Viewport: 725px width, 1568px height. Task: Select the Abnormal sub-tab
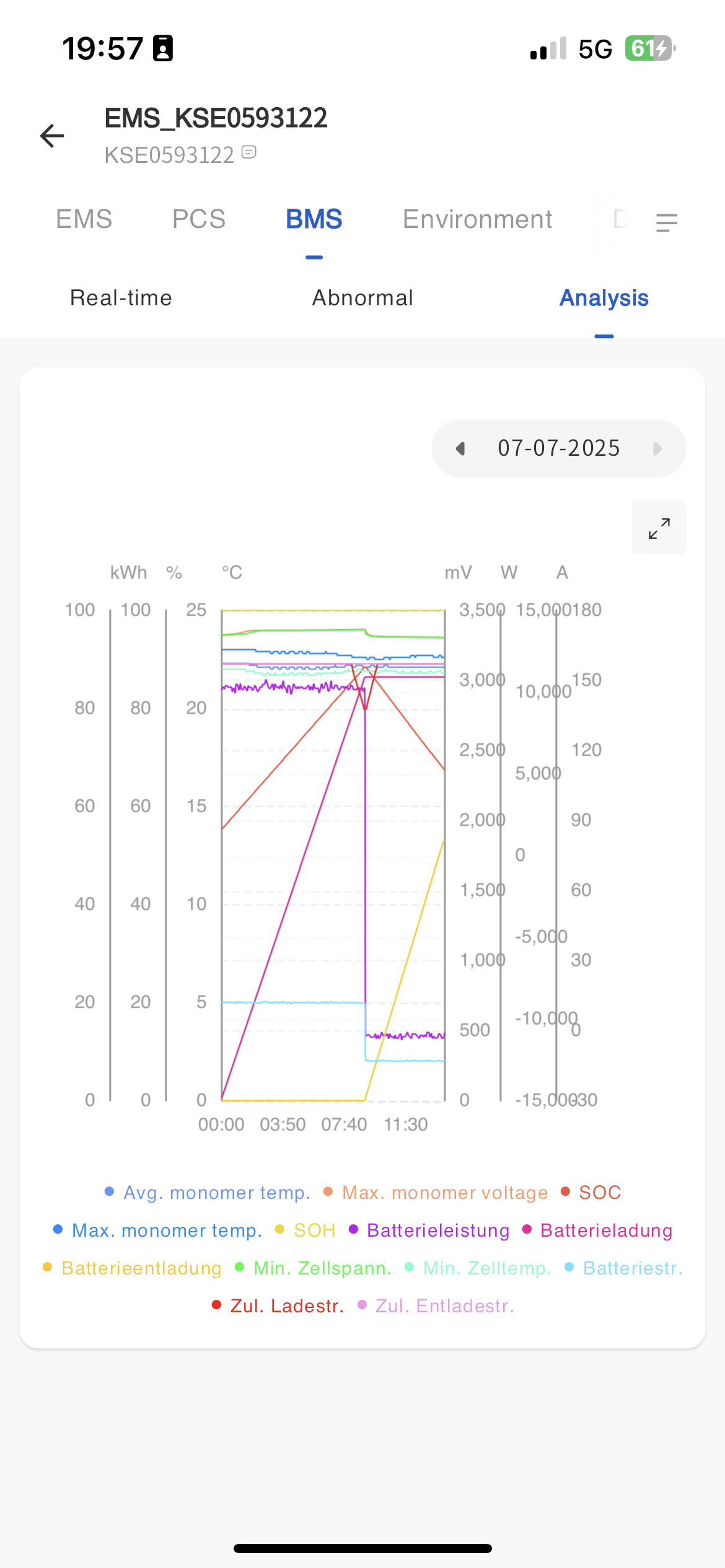point(362,298)
